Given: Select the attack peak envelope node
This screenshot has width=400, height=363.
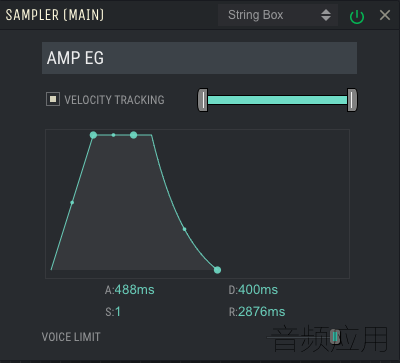Looking at the screenshot, I should coord(93,135).
